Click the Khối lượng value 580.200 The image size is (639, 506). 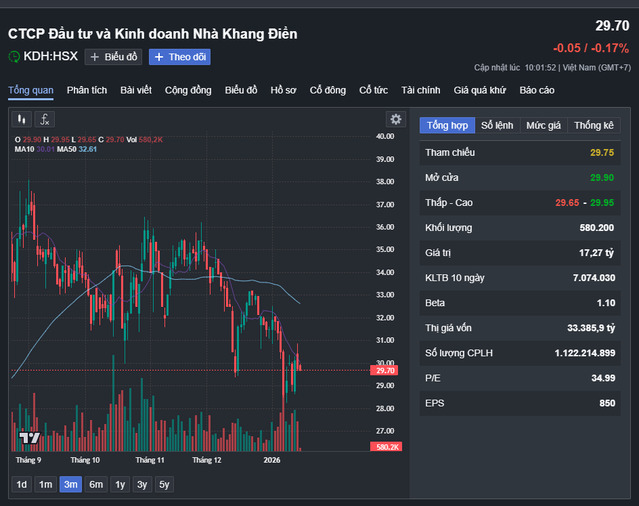pyautogui.click(x=597, y=228)
